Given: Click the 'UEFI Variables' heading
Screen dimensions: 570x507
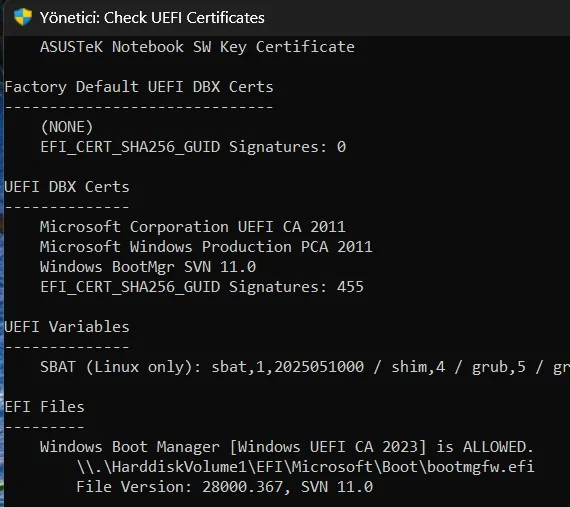Looking at the screenshot, I should click(67, 327).
